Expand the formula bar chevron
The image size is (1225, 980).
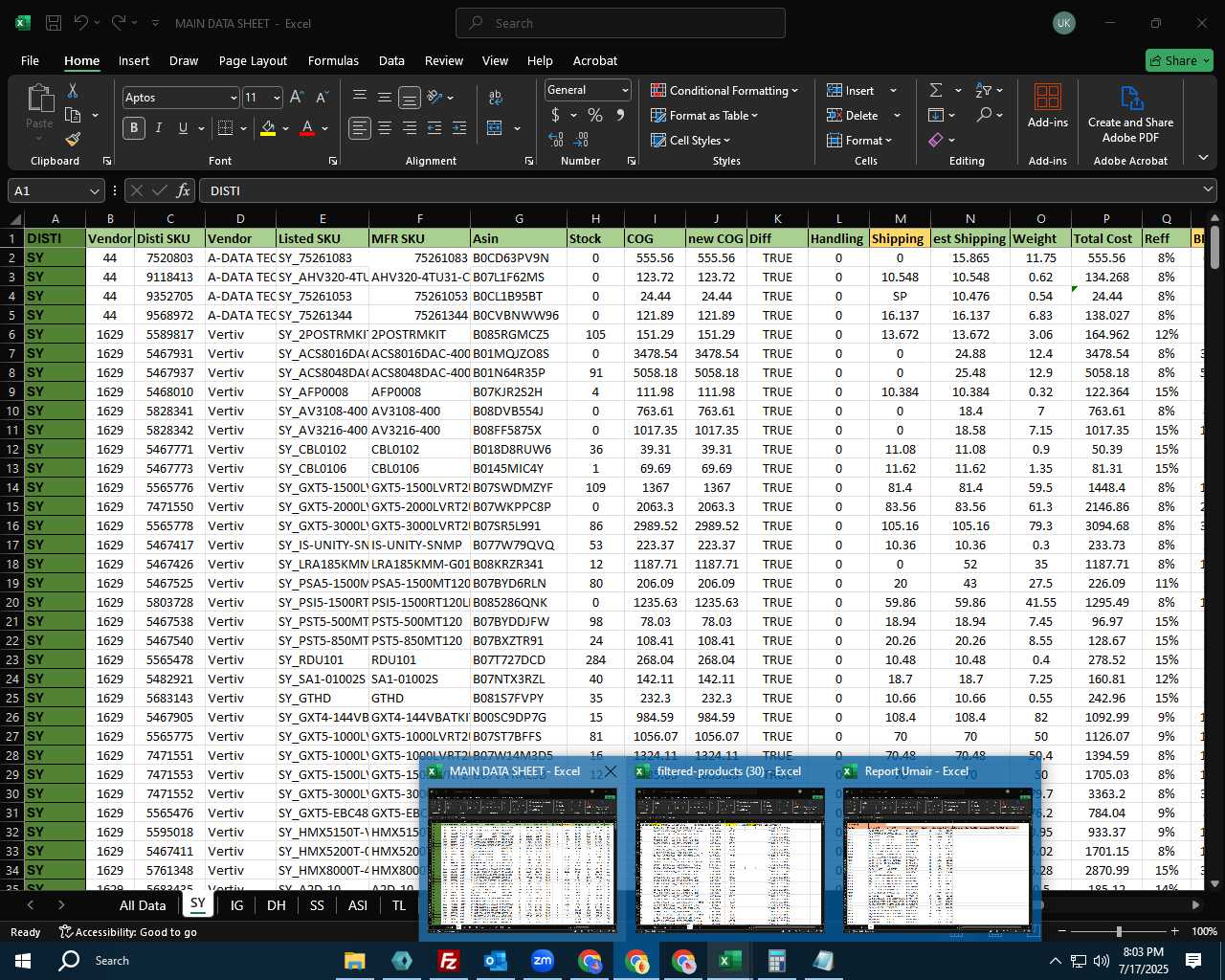1209,190
